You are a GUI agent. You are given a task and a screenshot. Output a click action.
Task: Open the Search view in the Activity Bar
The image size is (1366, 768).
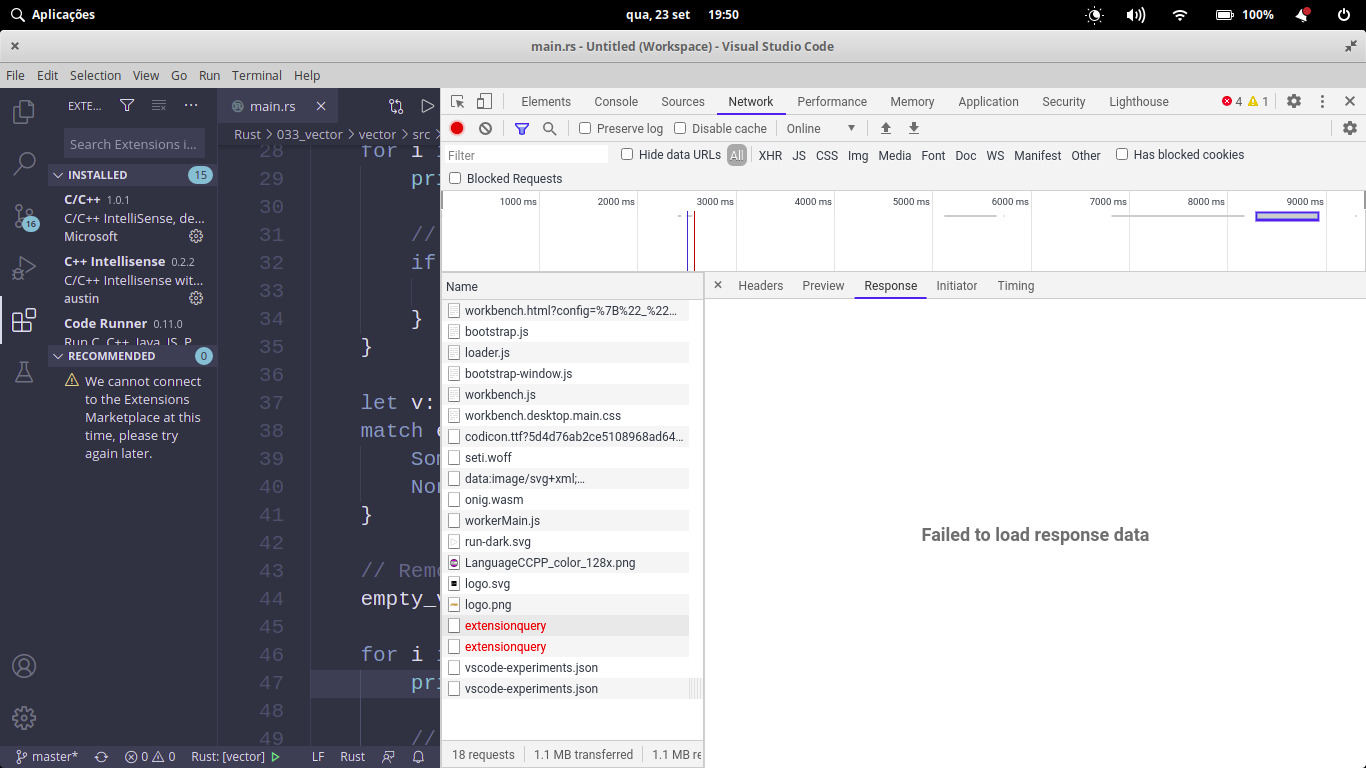pyautogui.click(x=23, y=164)
